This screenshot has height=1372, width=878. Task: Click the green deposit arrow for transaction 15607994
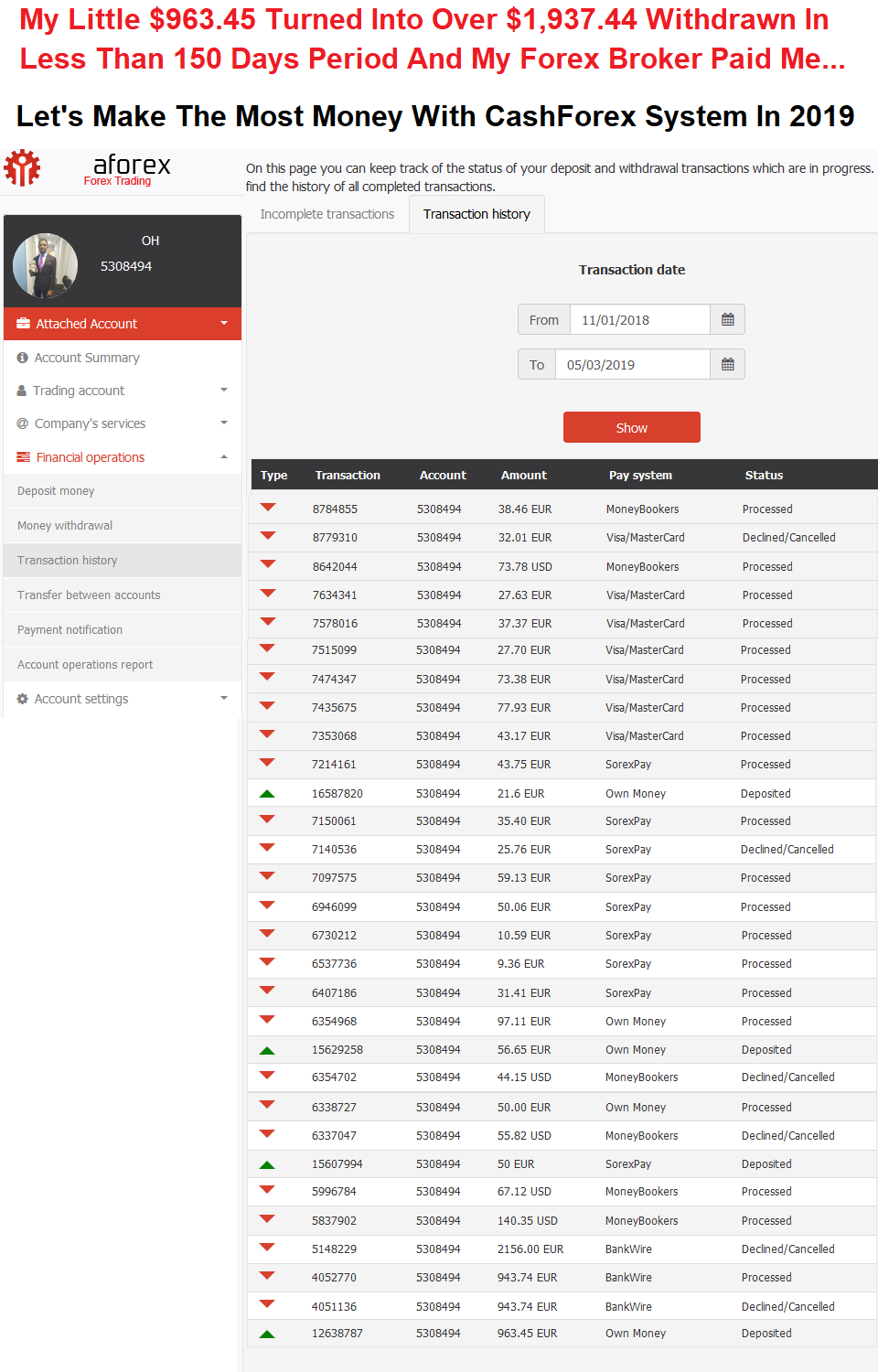[x=267, y=1164]
